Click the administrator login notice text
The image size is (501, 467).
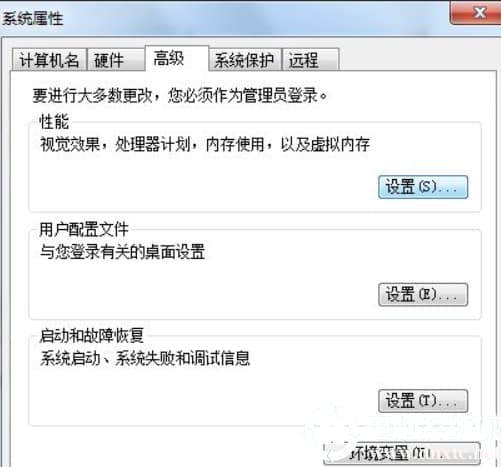[x=179, y=96]
